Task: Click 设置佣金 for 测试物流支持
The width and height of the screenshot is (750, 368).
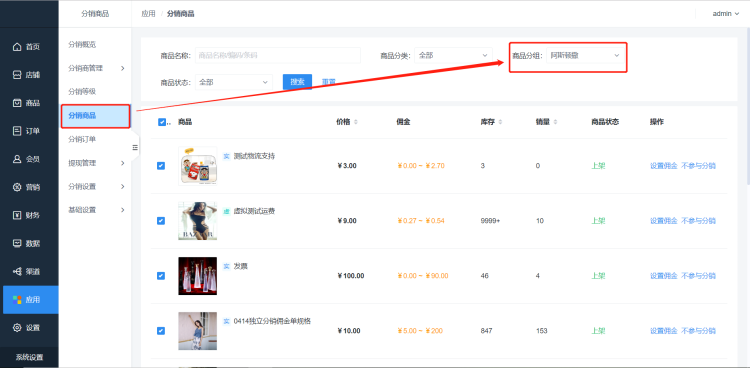Action: click(x=663, y=166)
